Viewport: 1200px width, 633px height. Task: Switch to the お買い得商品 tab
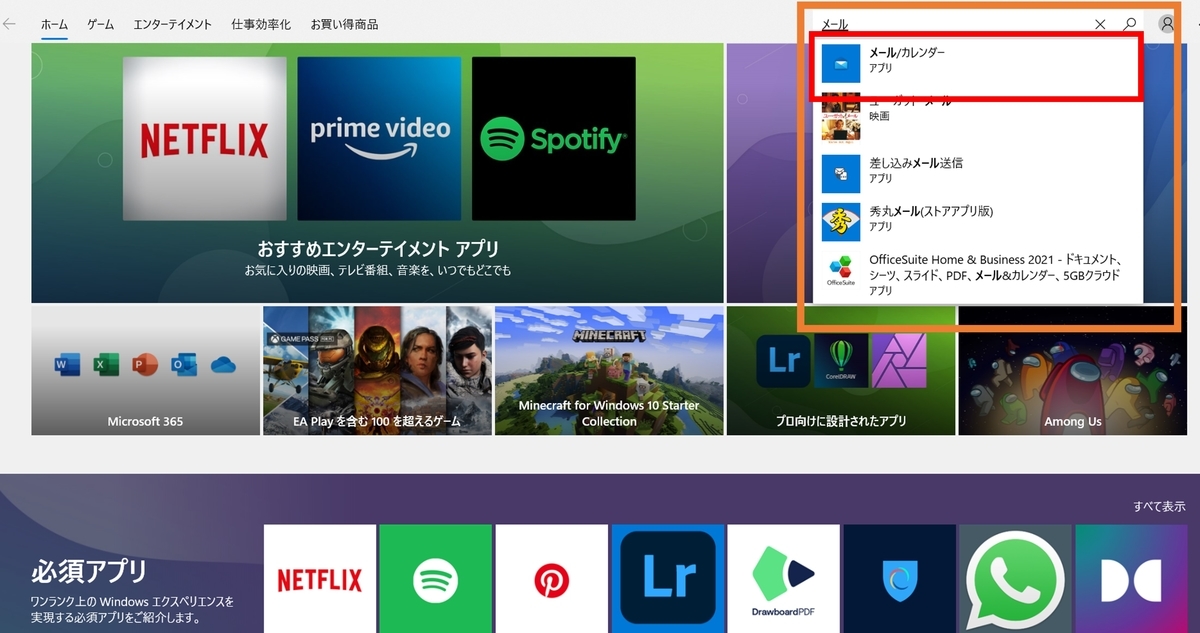pyautogui.click(x=344, y=24)
